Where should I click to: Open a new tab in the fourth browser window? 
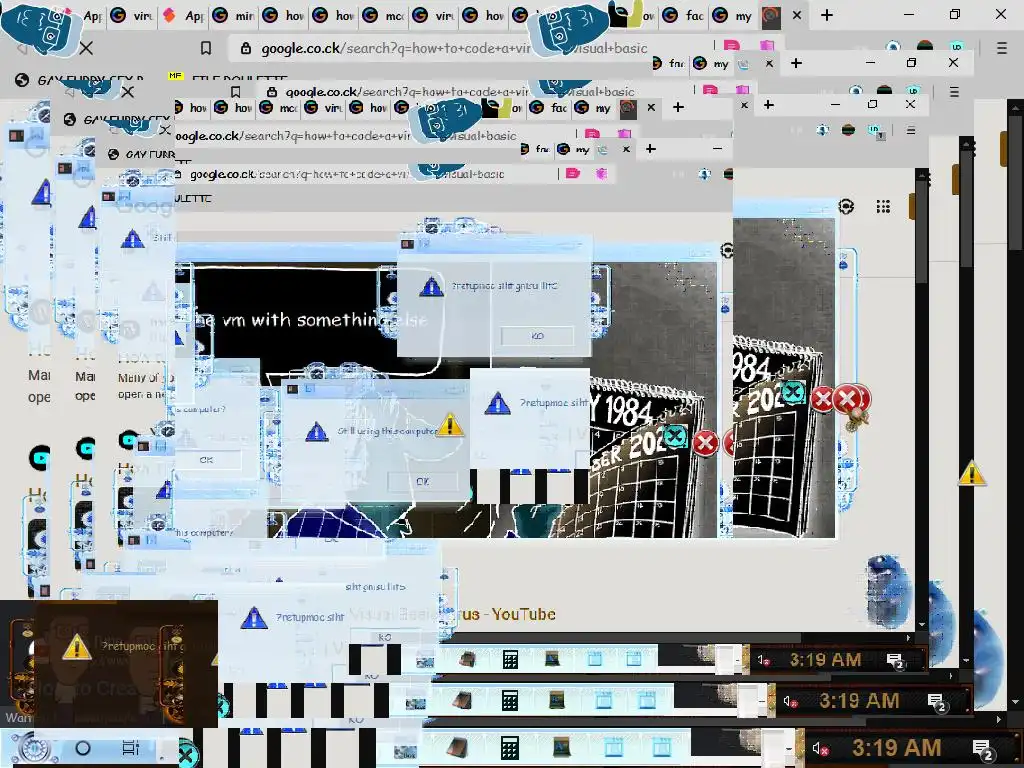[650, 149]
